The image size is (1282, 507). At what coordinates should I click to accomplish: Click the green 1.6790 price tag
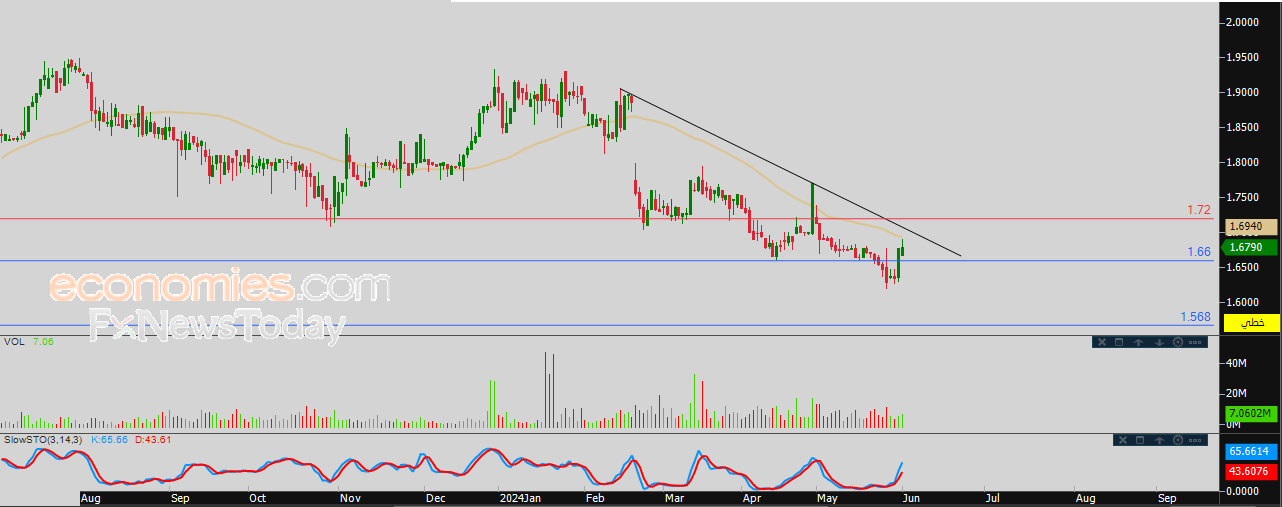point(1251,247)
